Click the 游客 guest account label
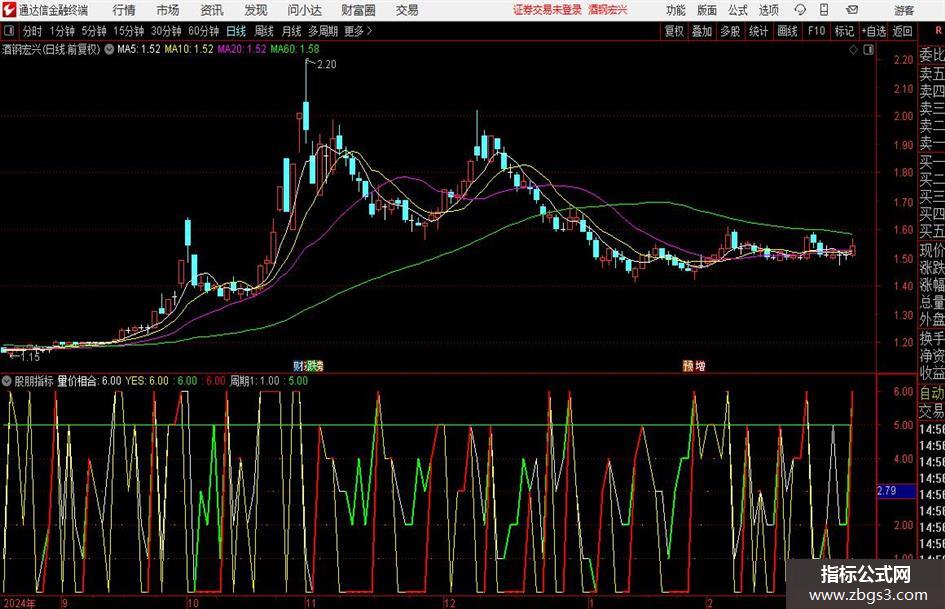 tap(904, 10)
